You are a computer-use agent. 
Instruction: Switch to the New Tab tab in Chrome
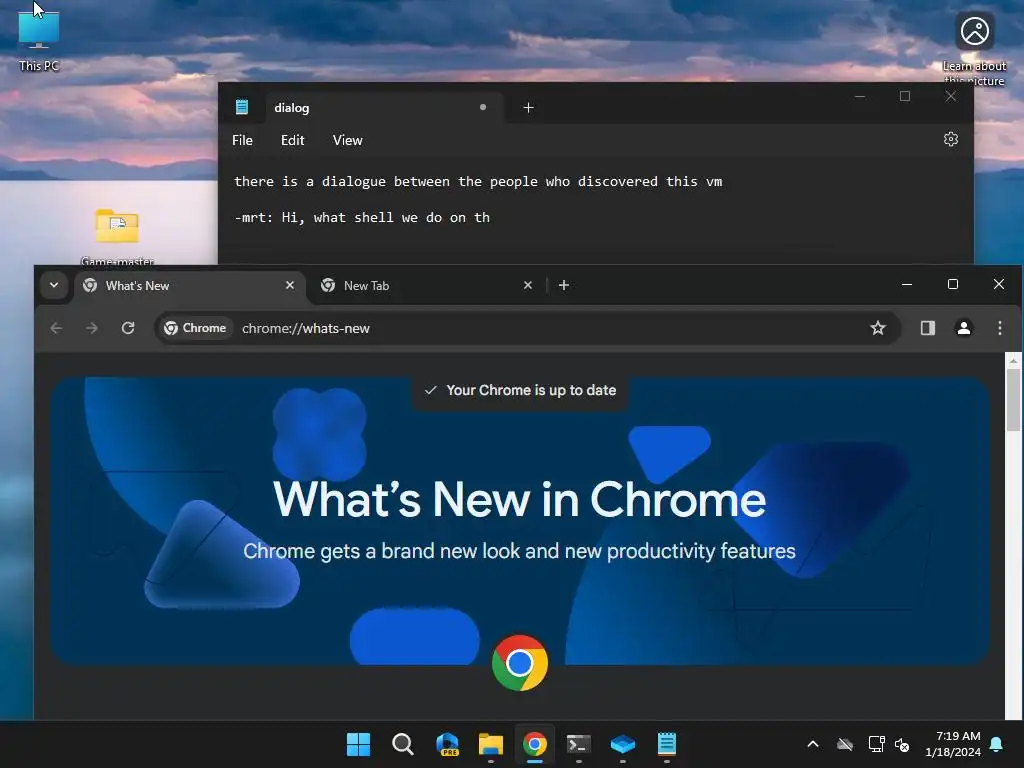426,285
